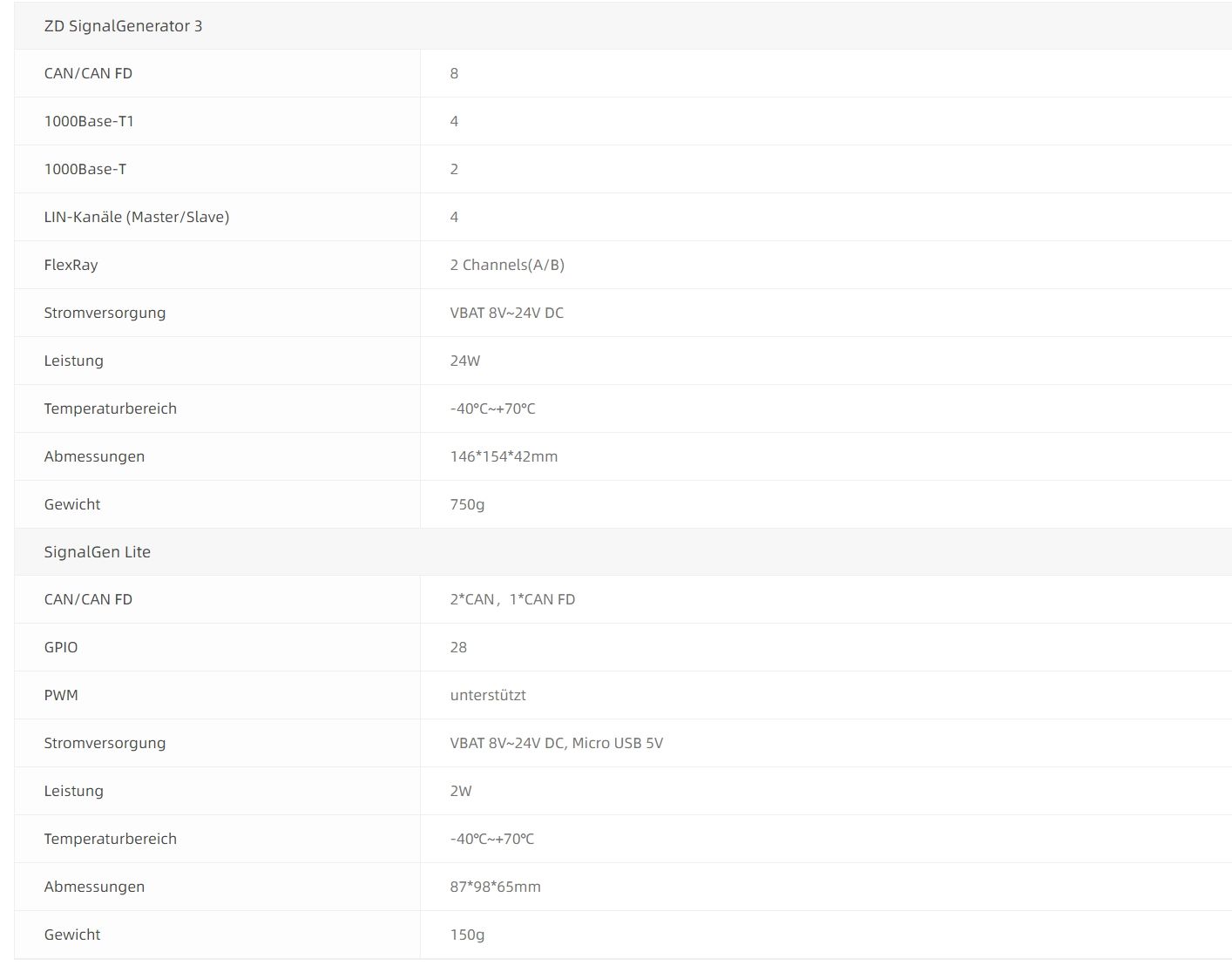Select the VBAT 8V~24V DC, Micro USB 5V value
1232x965 pixels.
point(556,743)
